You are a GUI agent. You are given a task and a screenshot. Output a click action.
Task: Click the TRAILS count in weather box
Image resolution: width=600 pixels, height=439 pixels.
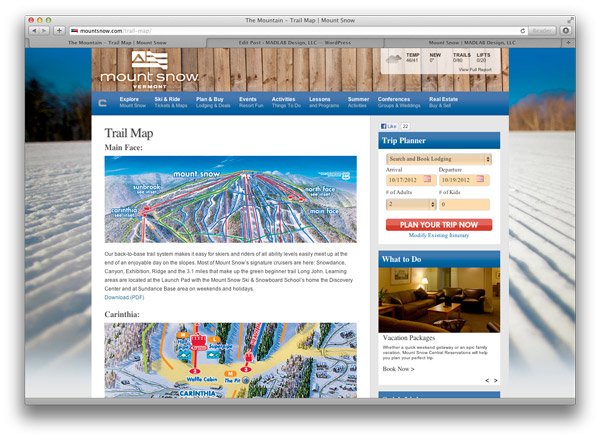point(461,57)
